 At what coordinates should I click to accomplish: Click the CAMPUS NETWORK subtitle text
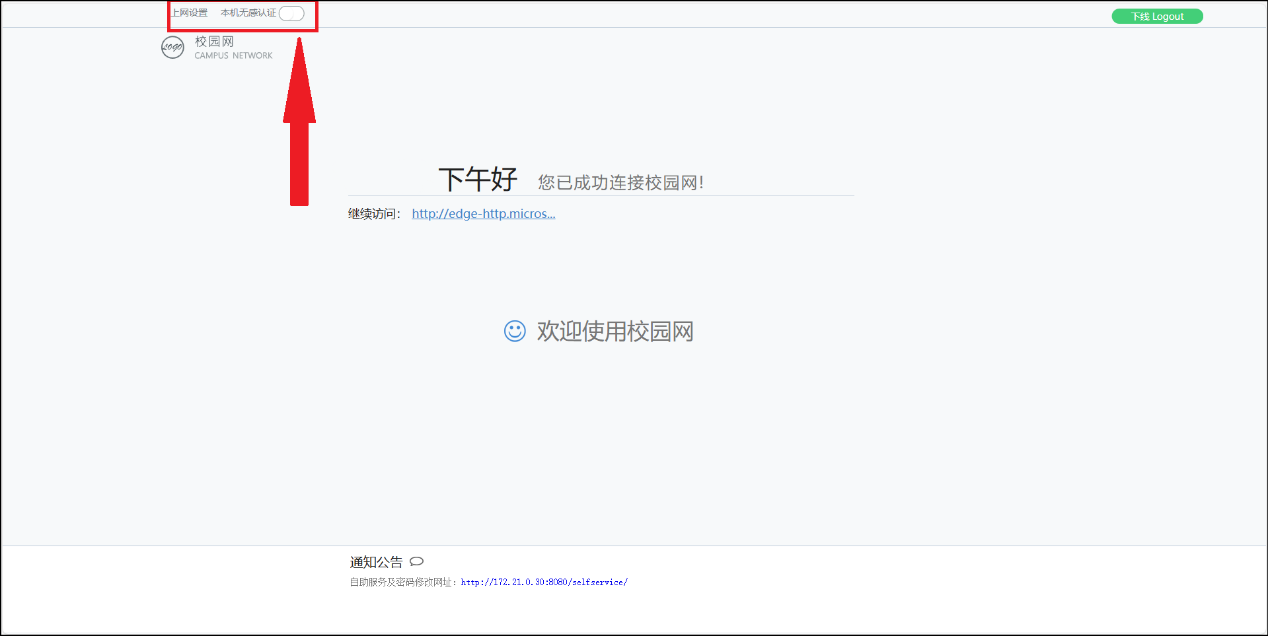(233, 56)
